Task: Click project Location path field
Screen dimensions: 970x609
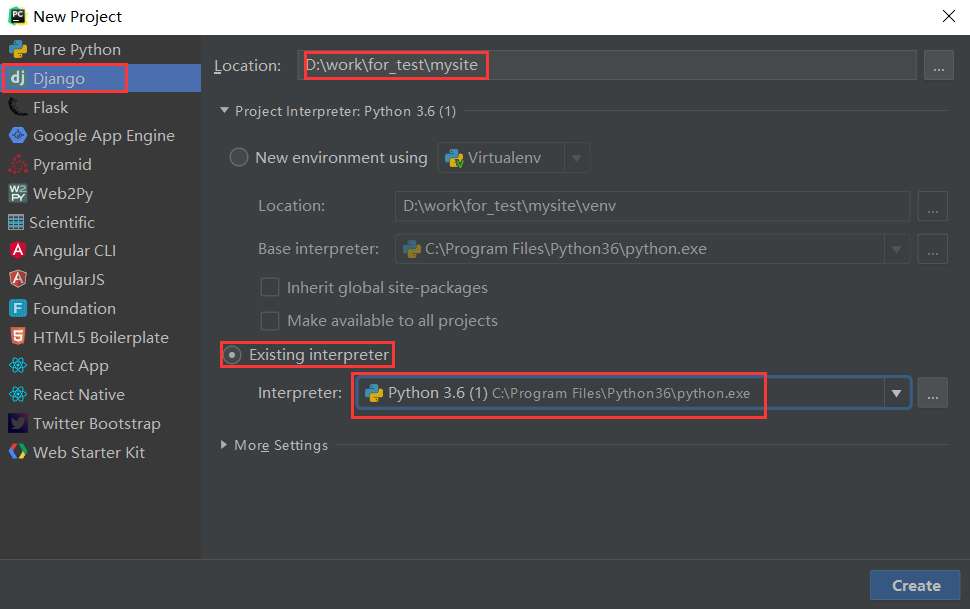Action: pyautogui.click(x=607, y=65)
